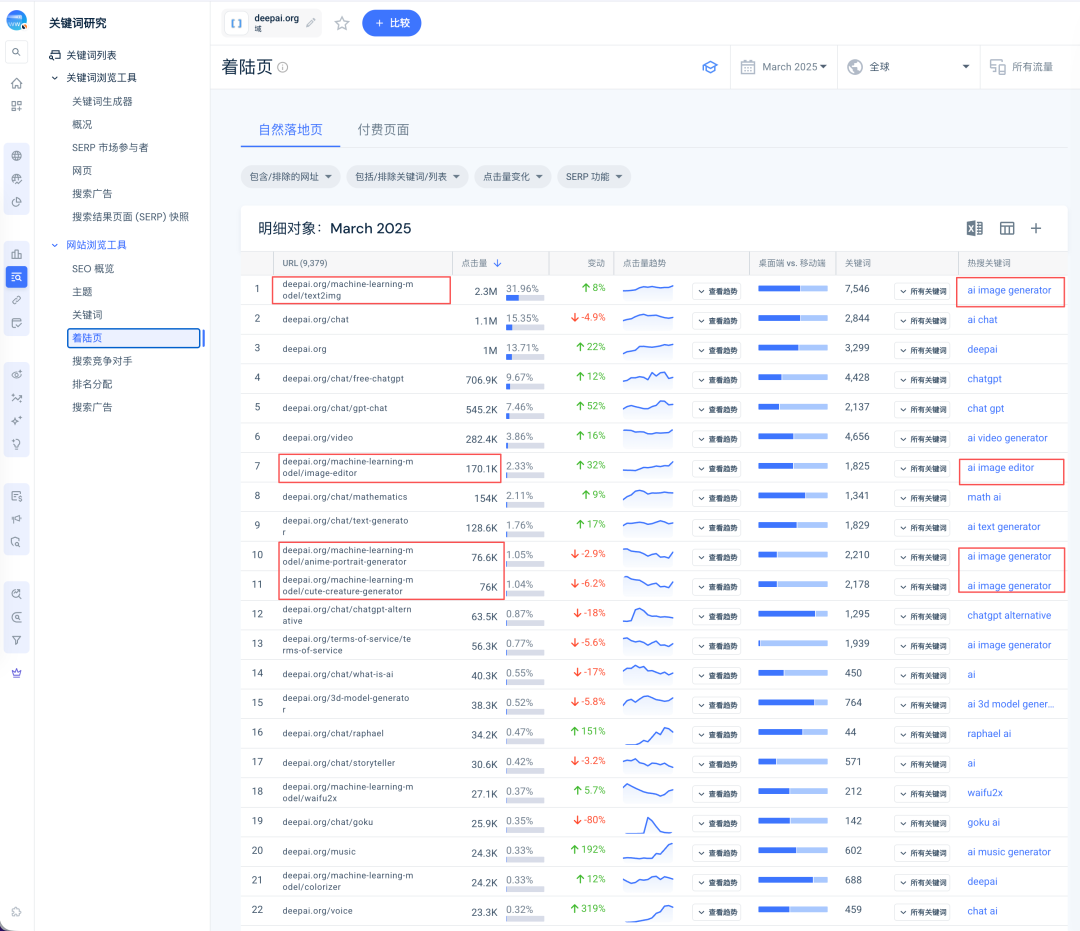Image resolution: width=1080 pixels, height=931 pixels.
Task: Open the 包括/排除关键词/列表 filter dropdown
Action: pos(407,177)
